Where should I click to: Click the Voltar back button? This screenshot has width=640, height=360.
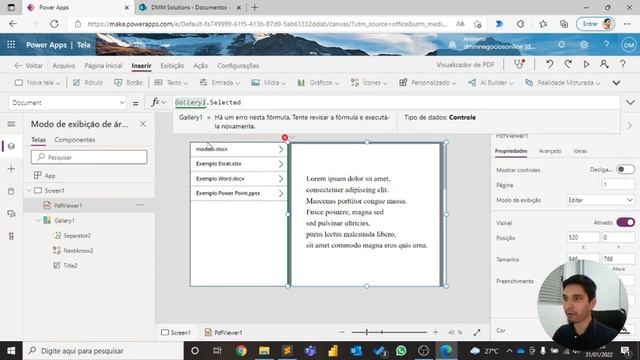(x=28, y=66)
